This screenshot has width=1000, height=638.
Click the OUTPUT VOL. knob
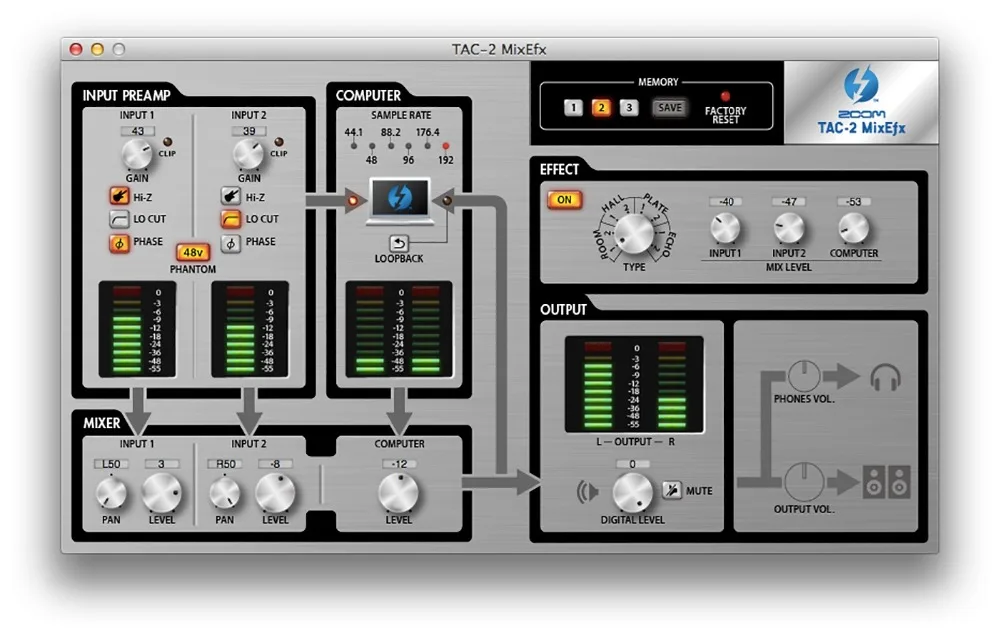pyautogui.click(x=804, y=482)
